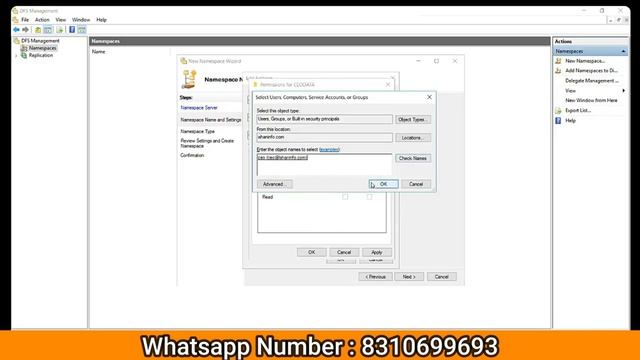Tick the Allow checkbox for Read permission
Screen dimensions: 640x360
(x=345, y=197)
